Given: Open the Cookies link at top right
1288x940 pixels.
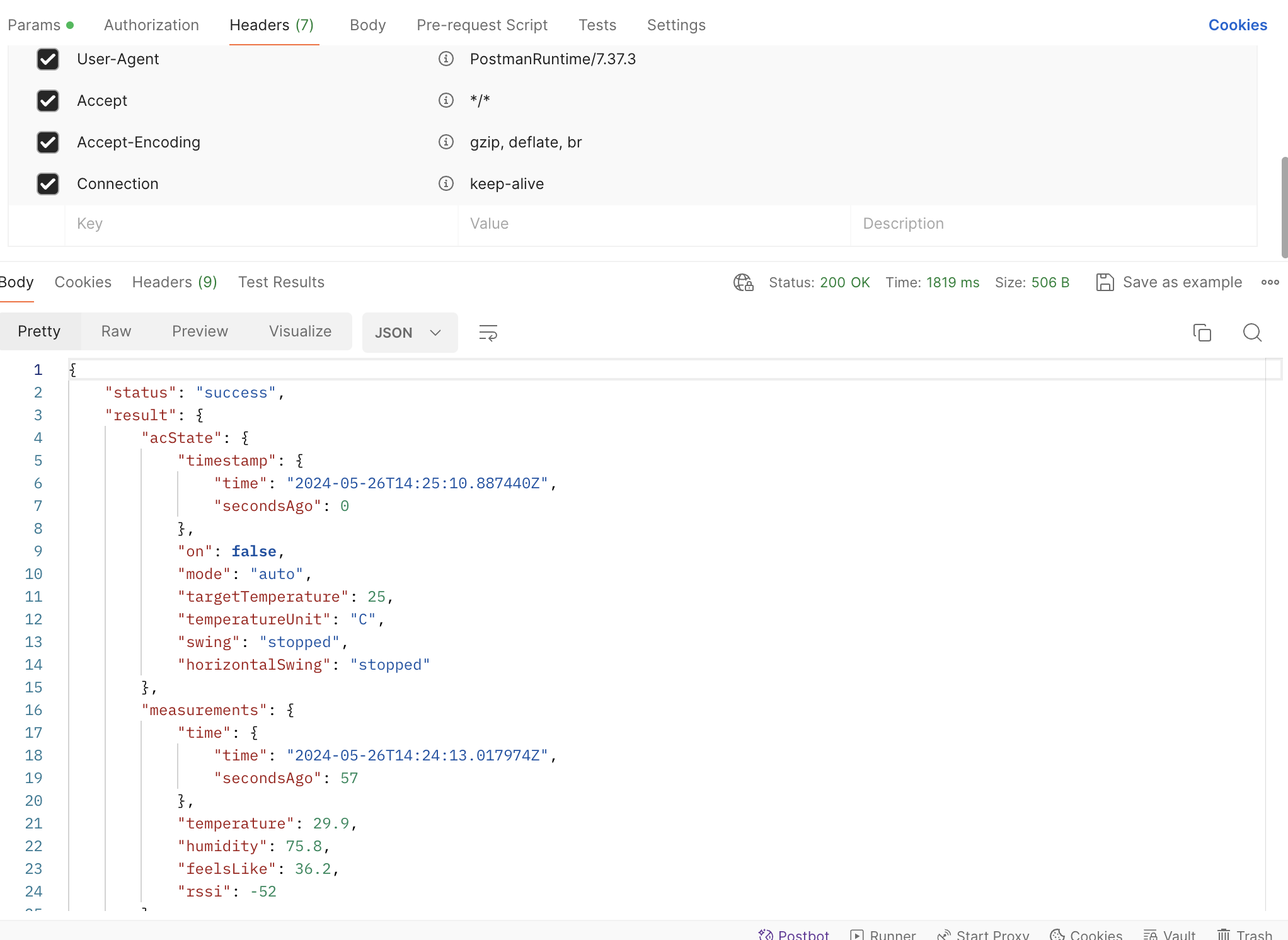Looking at the screenshot, I should pyautogui.click(x=1237, y=25).
